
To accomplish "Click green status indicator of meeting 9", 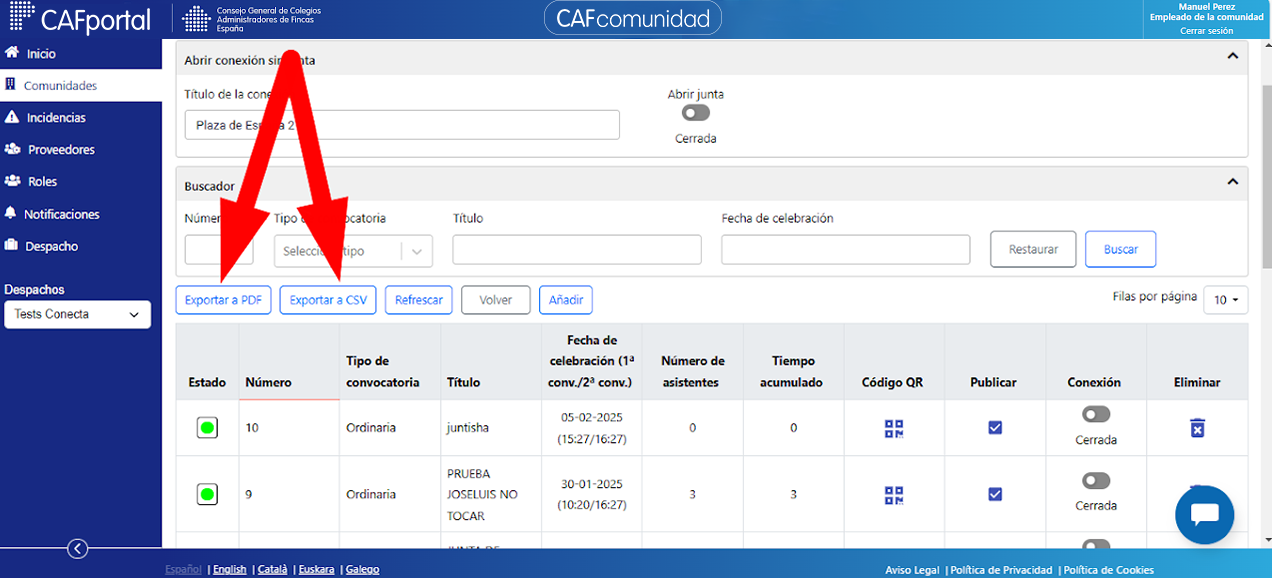I will (207, 494).
